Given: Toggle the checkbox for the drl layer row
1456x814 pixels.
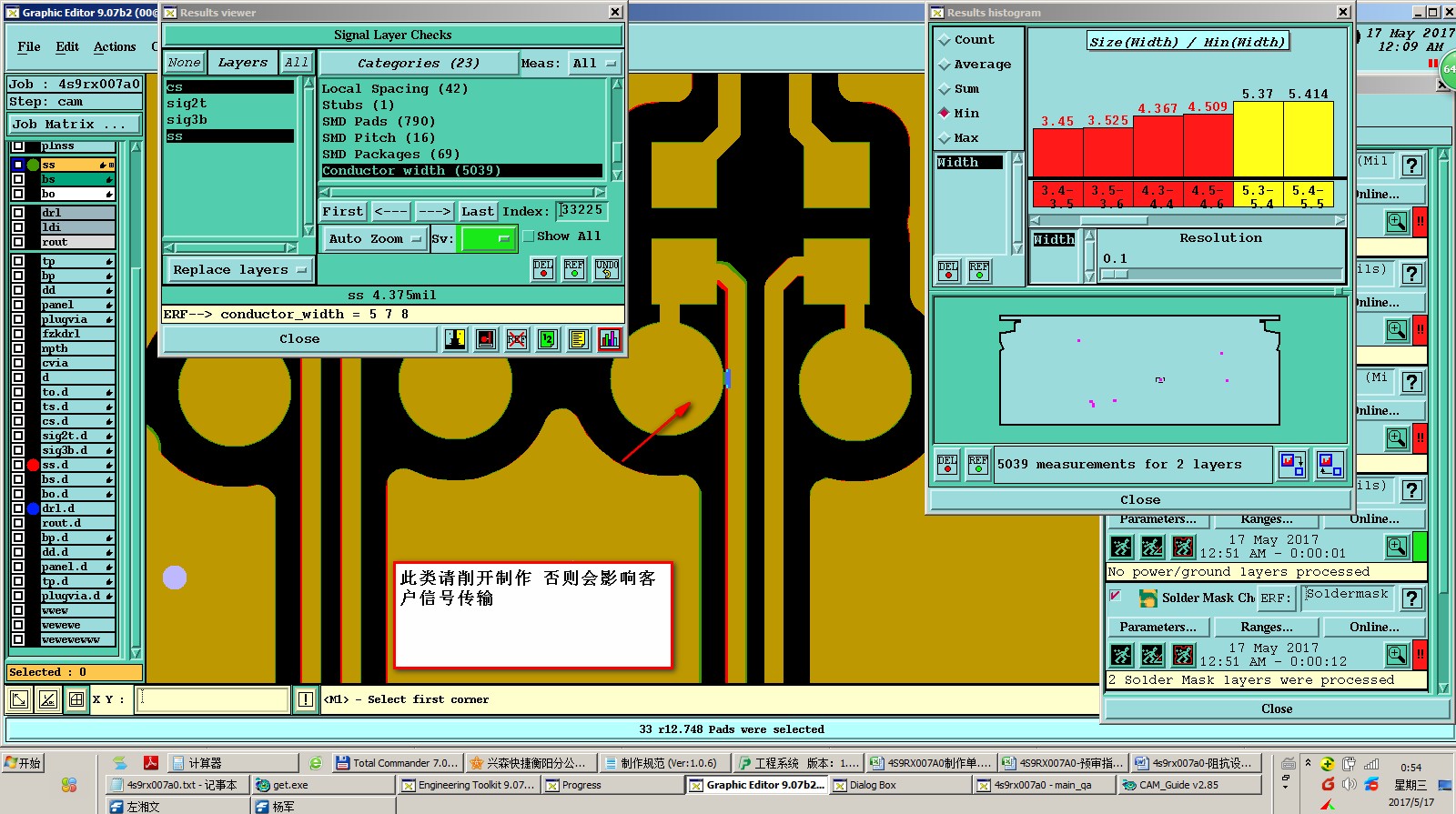Looking at the screenshot, I should tap(18, 213).
